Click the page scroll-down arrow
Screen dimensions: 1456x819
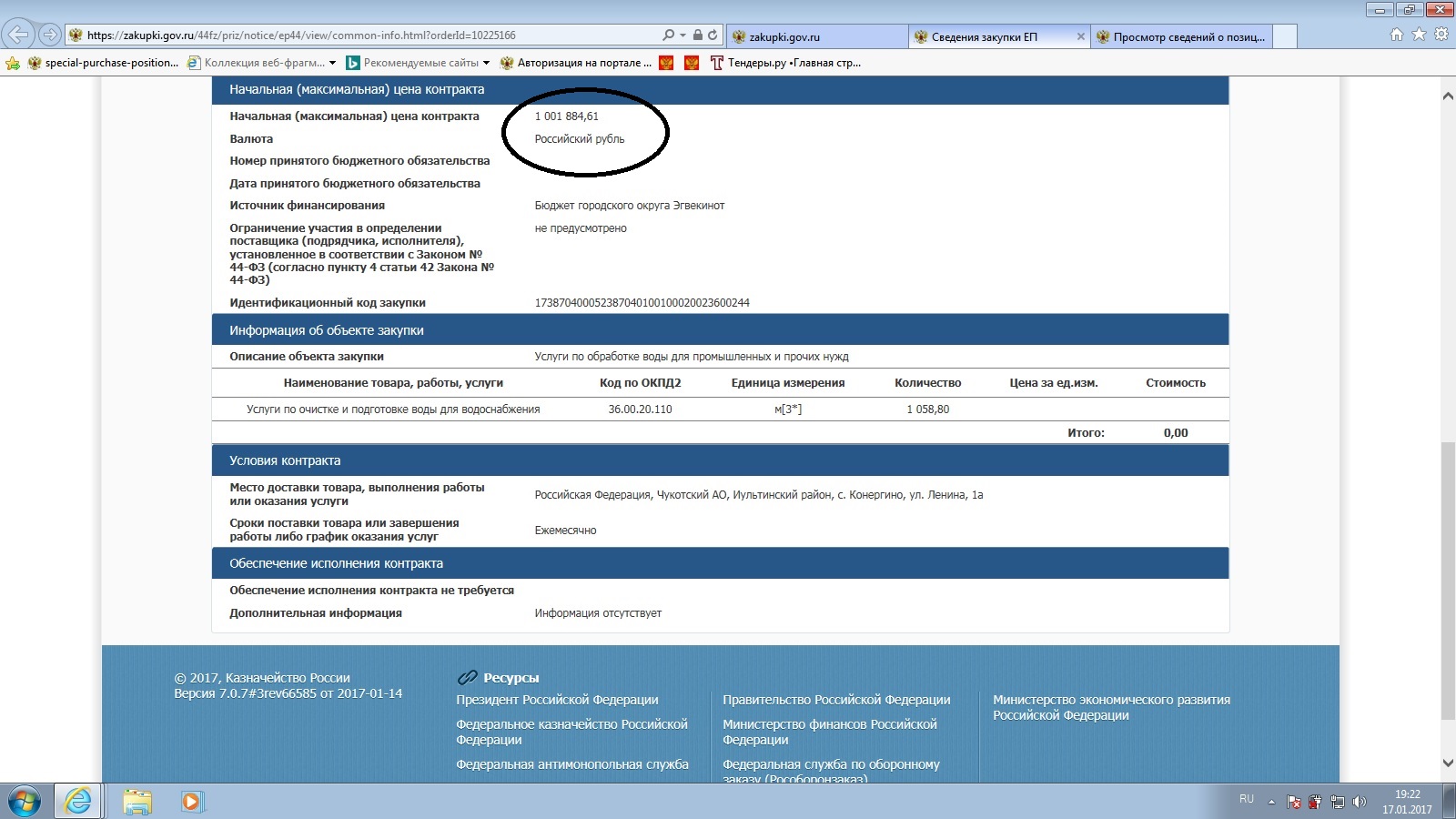[x=1448, y=763]
